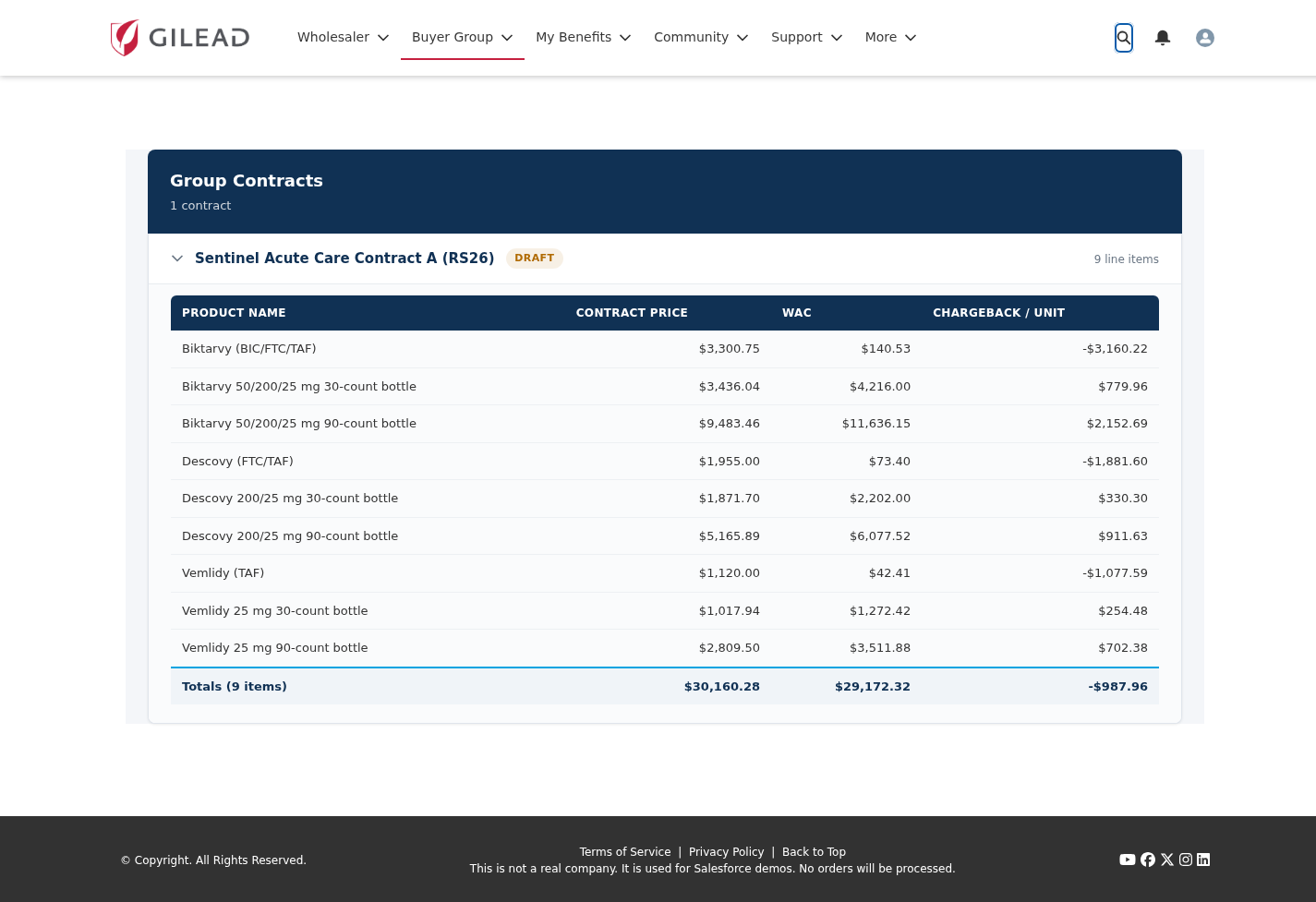Visit the YouTube social icon
This screenshot has width=1316, height=902.
(x=1128, y=860)
